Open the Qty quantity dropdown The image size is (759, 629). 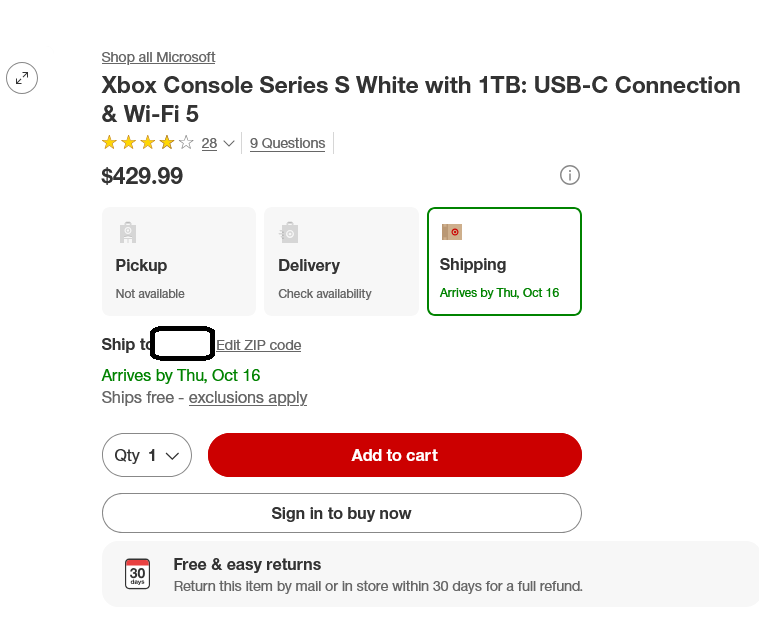coord(147,455)
